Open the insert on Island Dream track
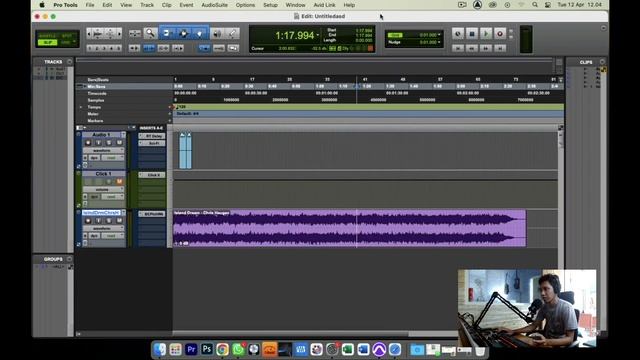Screen dimensions: 640x360 coord(152,214)
